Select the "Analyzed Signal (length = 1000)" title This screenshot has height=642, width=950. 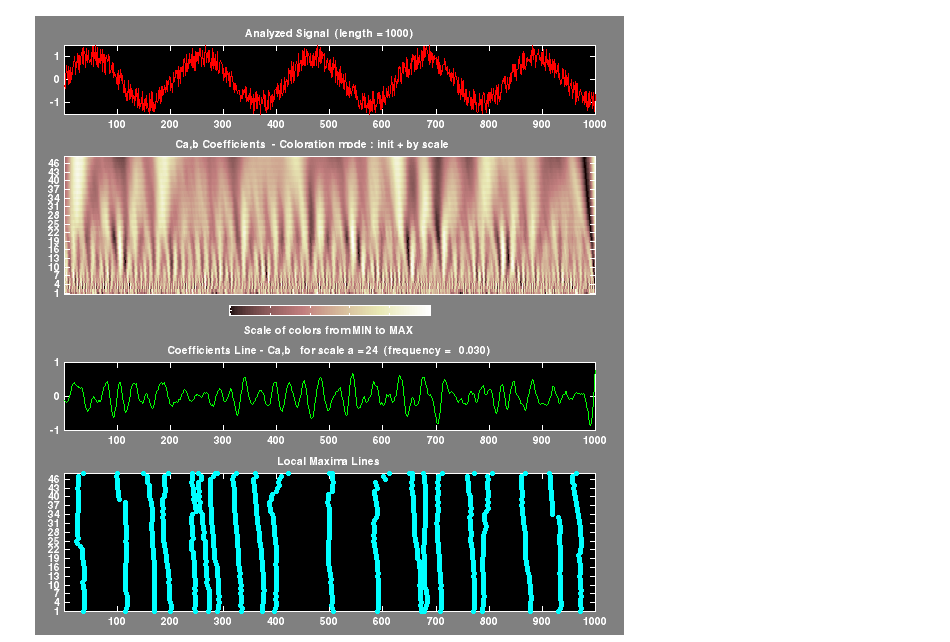click(329, 34)
